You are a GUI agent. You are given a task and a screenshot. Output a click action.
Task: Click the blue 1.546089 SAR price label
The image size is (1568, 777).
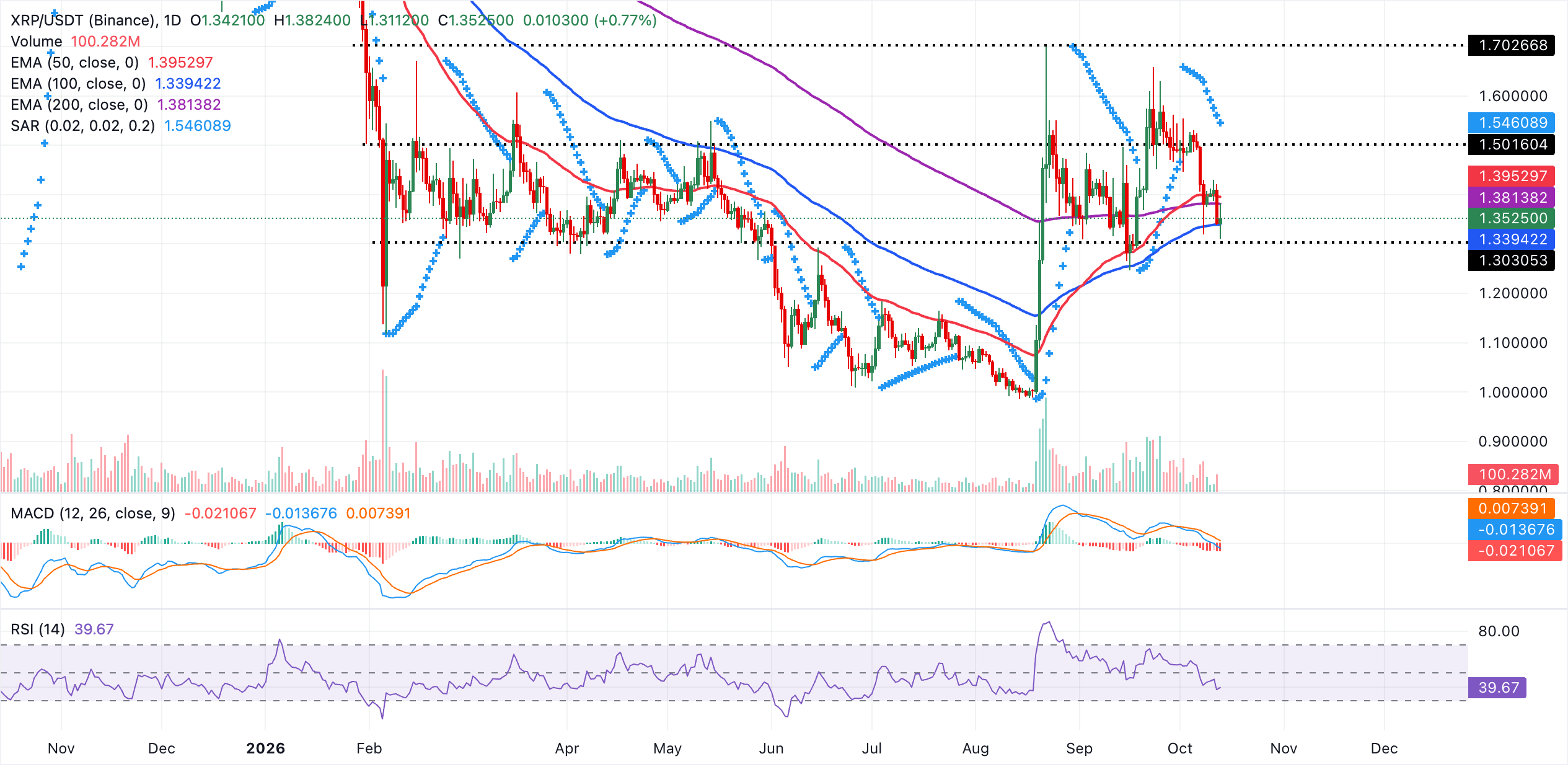coord(1512,123)
